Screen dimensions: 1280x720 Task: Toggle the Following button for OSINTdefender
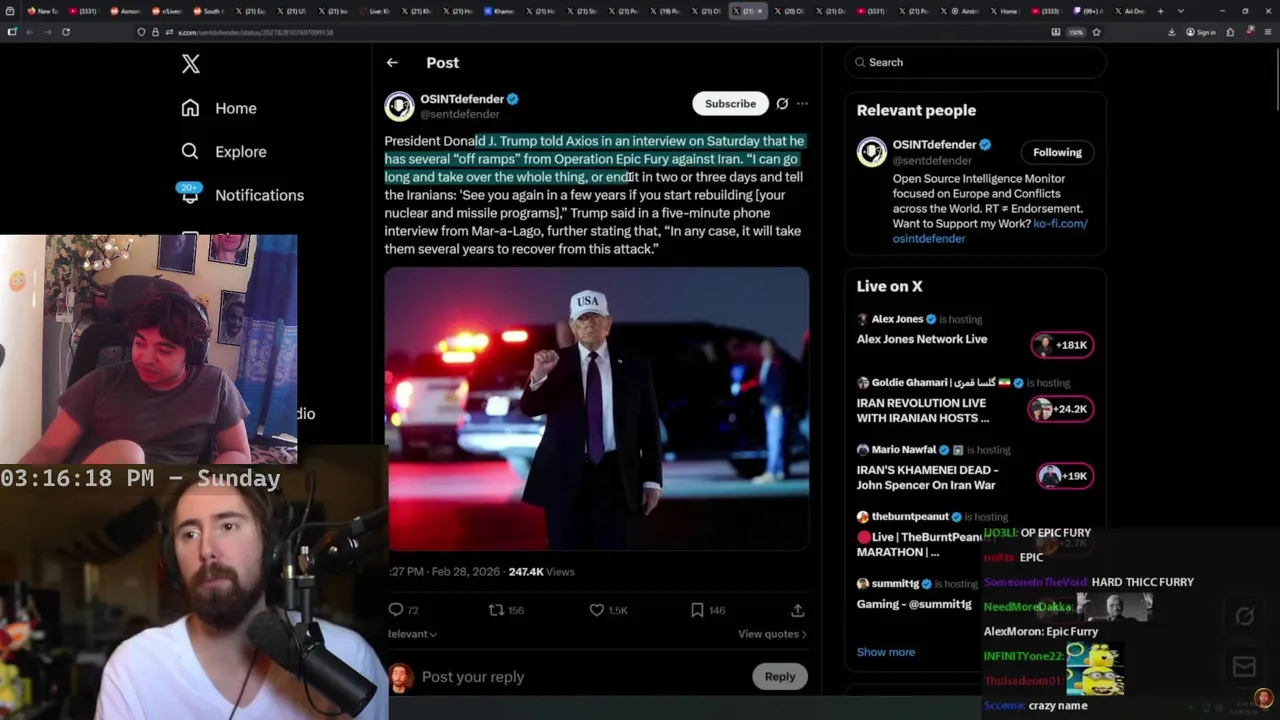pos(1057,152)
